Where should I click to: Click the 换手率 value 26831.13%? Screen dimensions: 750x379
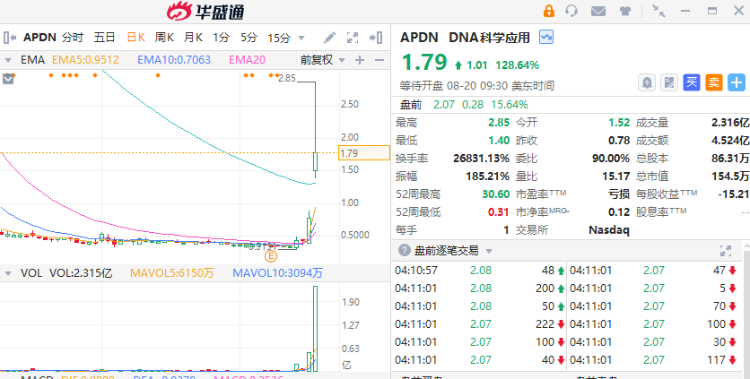click(481, 158)
